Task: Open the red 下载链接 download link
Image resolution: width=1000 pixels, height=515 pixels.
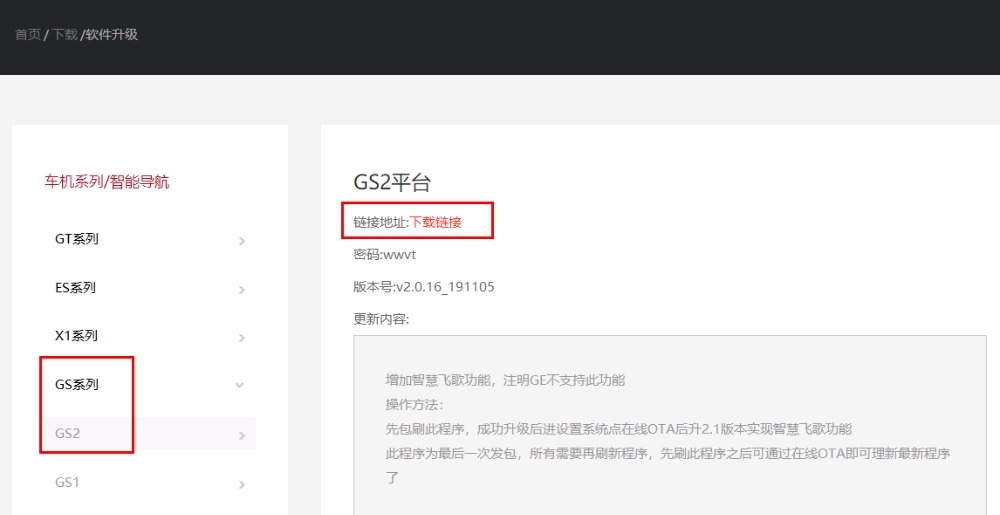Action: [x=436, y=222]
